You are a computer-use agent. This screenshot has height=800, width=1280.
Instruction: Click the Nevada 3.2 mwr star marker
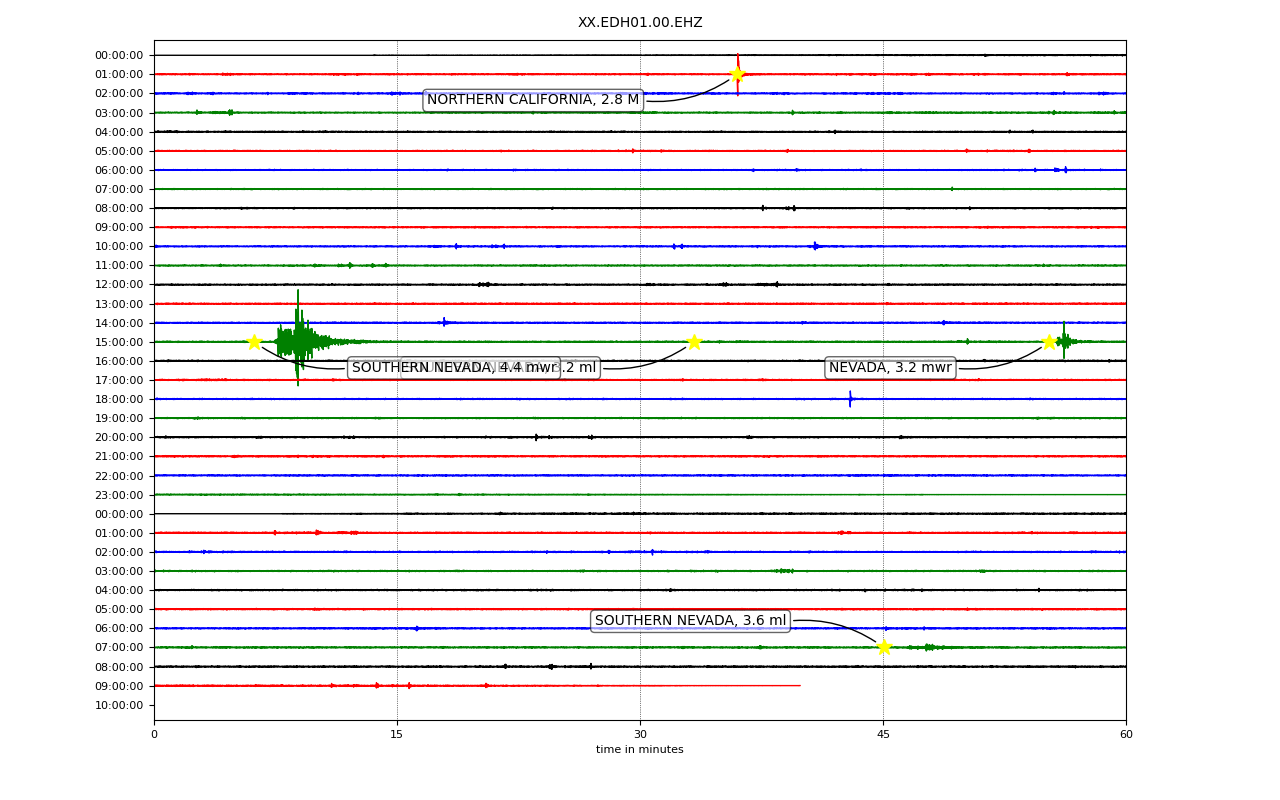click(x=1049, y=342)
